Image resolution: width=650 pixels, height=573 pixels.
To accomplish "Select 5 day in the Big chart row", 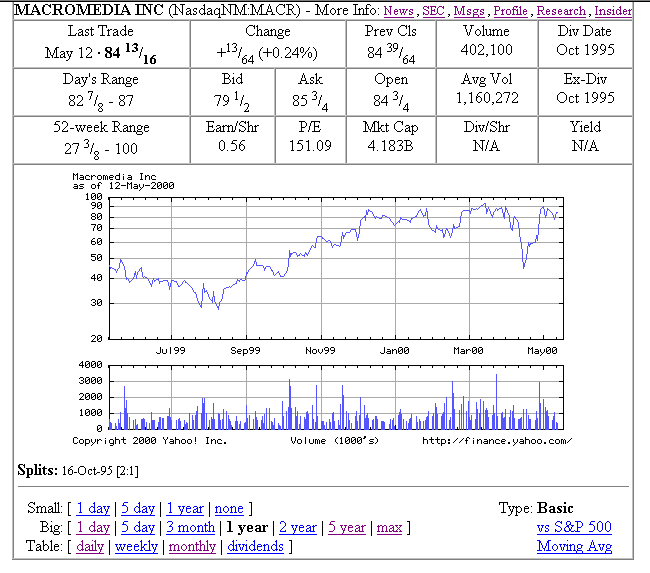I will tap(138, 528).
